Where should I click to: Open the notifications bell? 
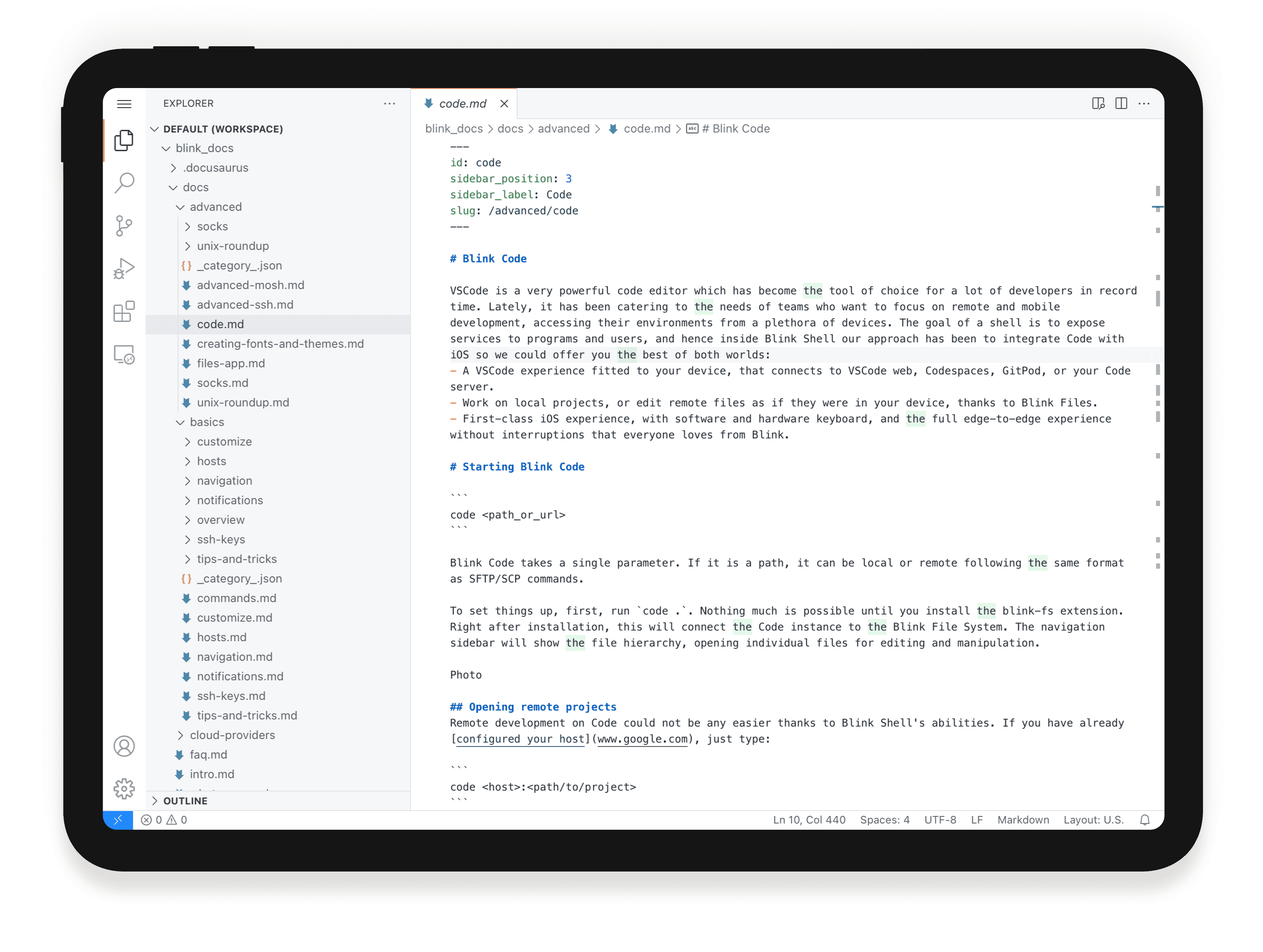click(x=1144, y=820)
